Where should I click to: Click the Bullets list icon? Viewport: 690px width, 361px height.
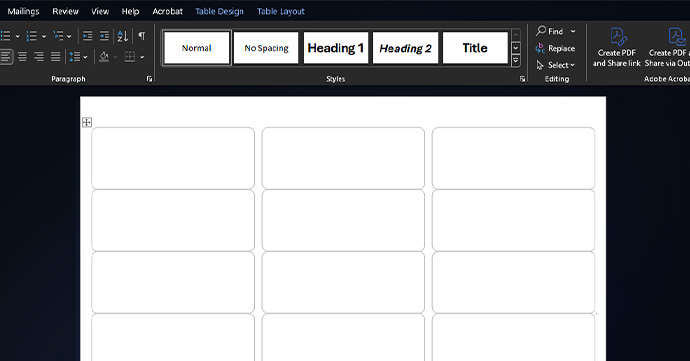point(5,36)
